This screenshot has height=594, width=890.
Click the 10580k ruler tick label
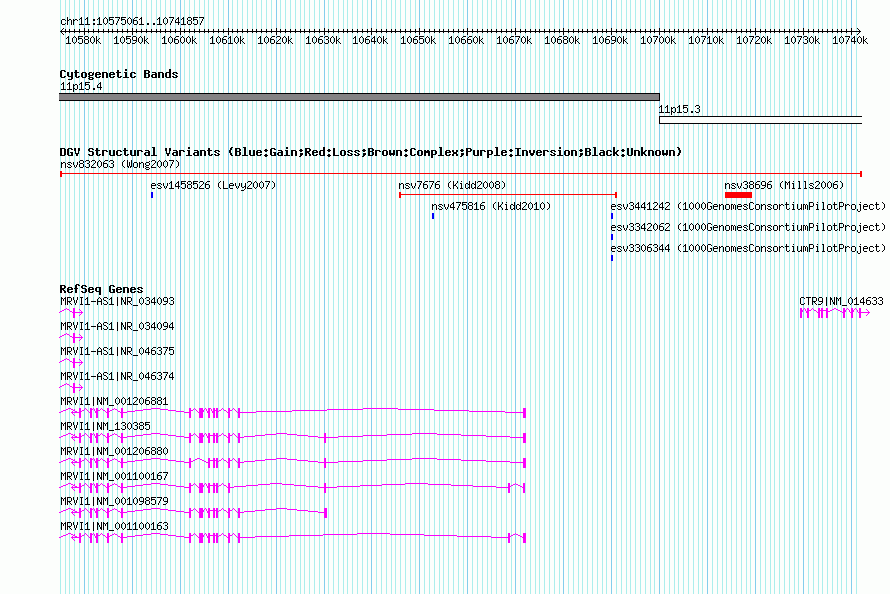83,40
